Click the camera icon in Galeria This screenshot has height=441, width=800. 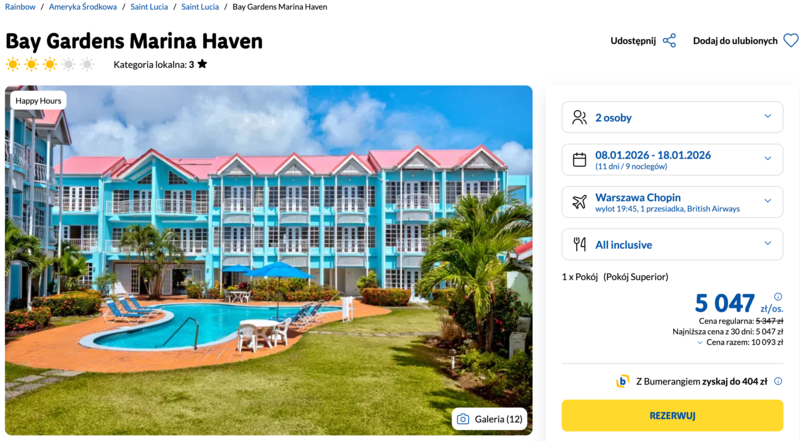(x=462, y=419)
